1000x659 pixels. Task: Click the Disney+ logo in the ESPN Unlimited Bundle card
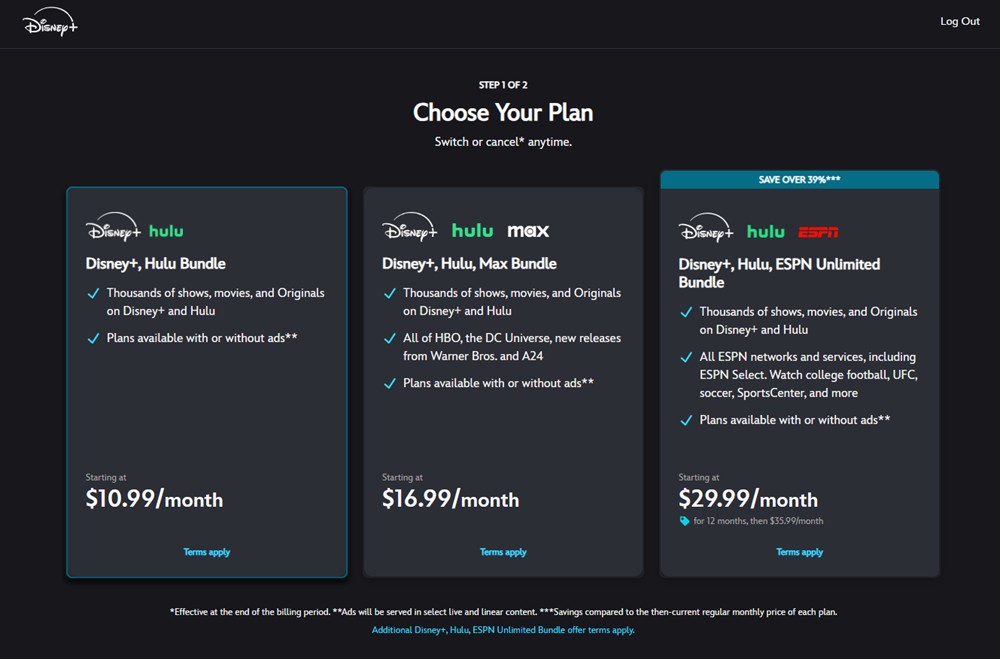coord(706,229)
